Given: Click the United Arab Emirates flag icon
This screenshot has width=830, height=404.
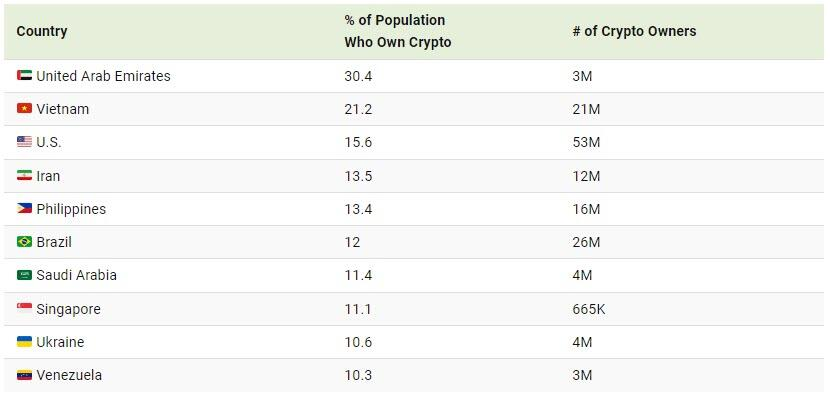Looking at the screenshot, I should [x=24, y=76].
